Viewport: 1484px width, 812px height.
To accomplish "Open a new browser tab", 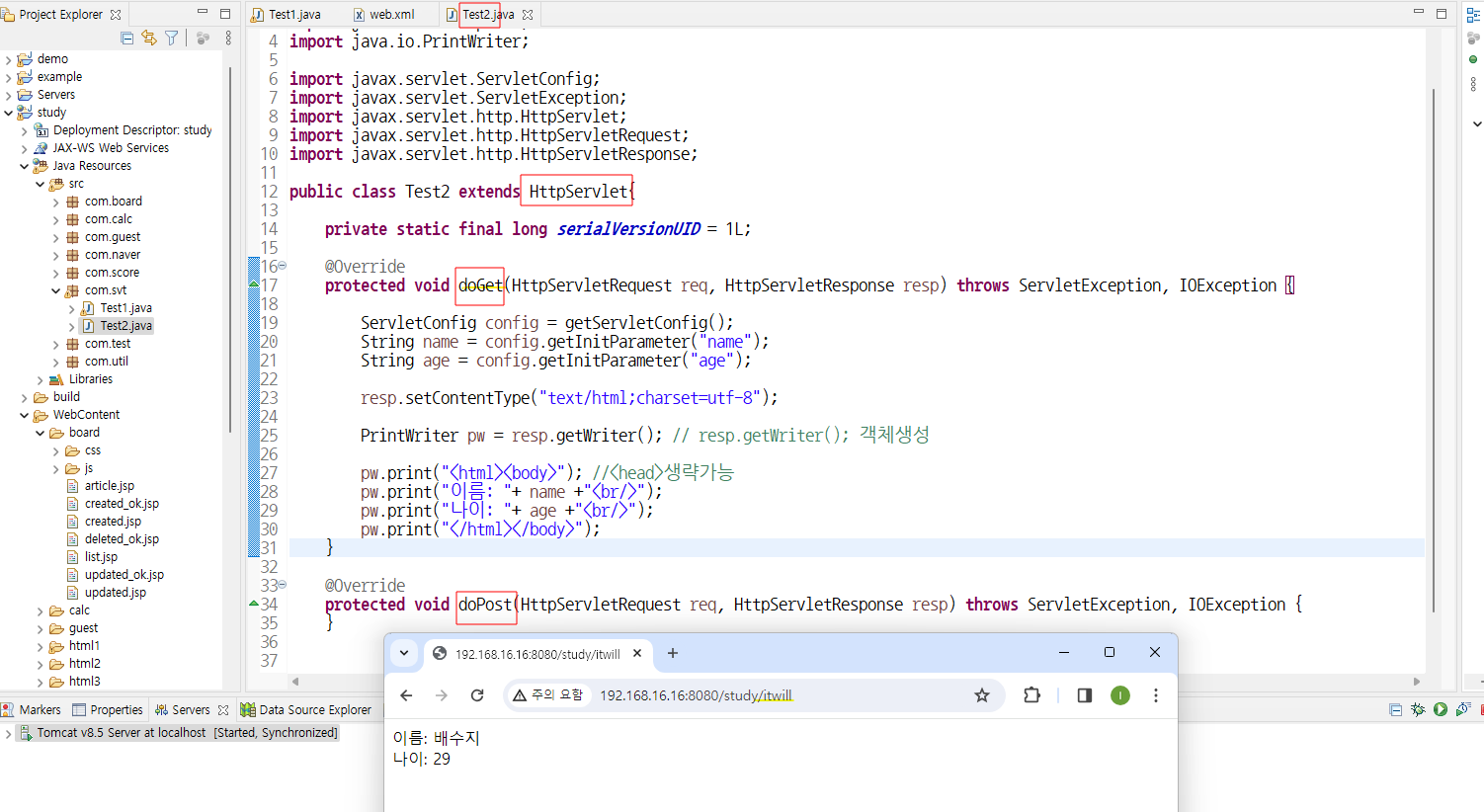I will click(673, 653).
